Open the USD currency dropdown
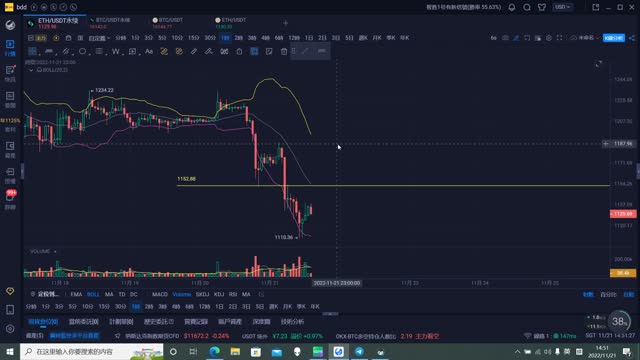640x360 pixels. 562,7
